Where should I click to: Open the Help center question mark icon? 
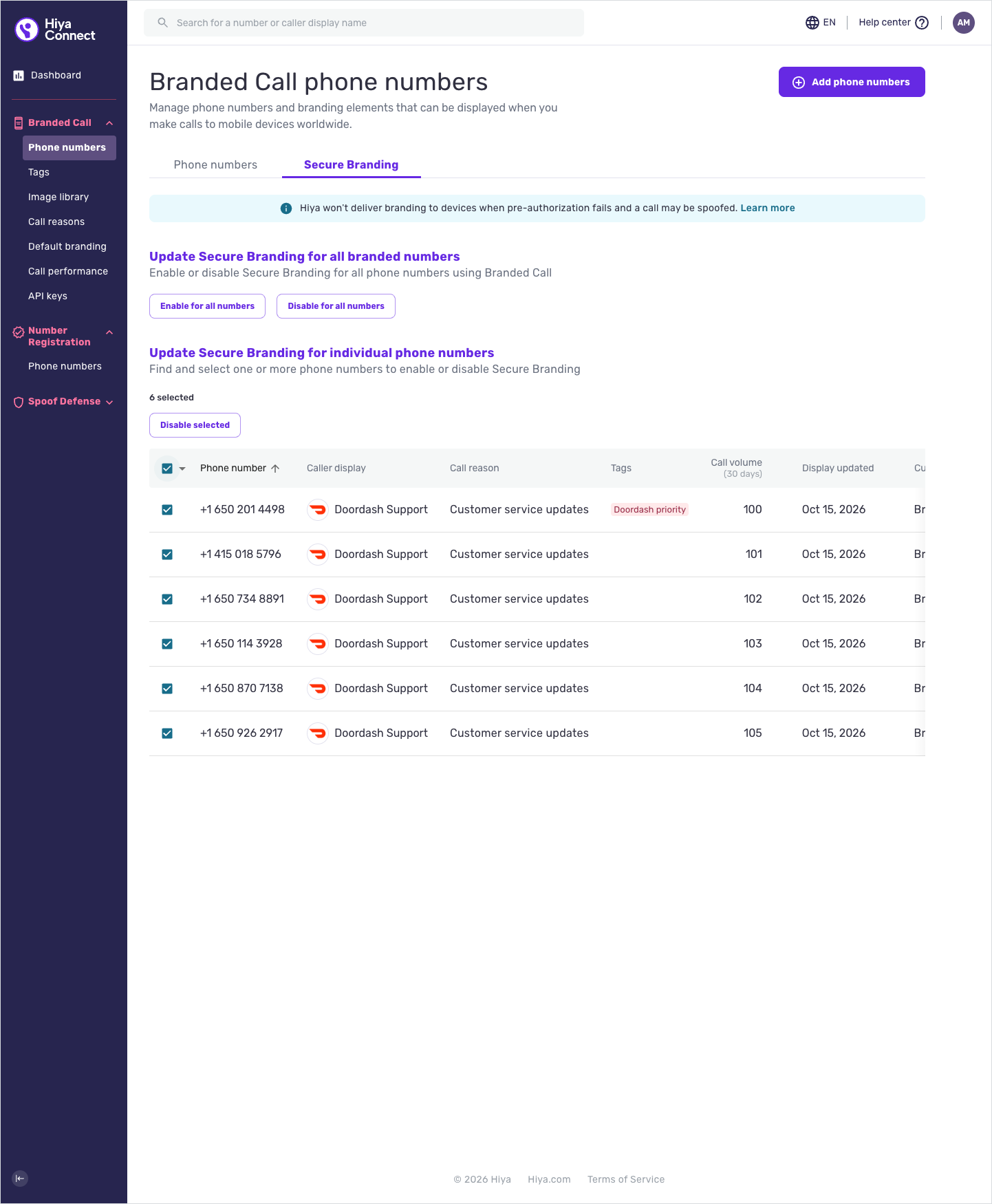coord(922,23)
